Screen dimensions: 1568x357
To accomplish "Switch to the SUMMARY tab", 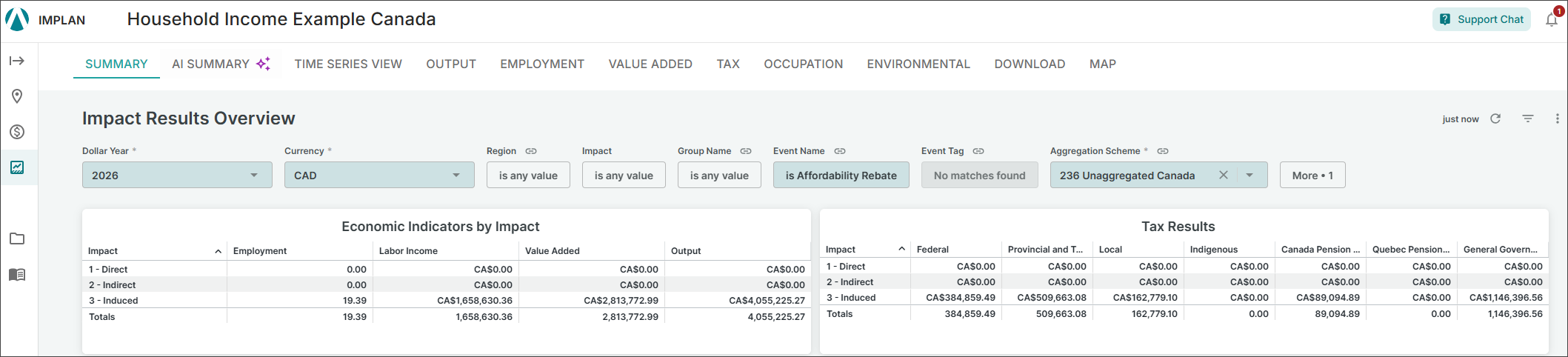I will pyautogui.click(x=116, y=64).
